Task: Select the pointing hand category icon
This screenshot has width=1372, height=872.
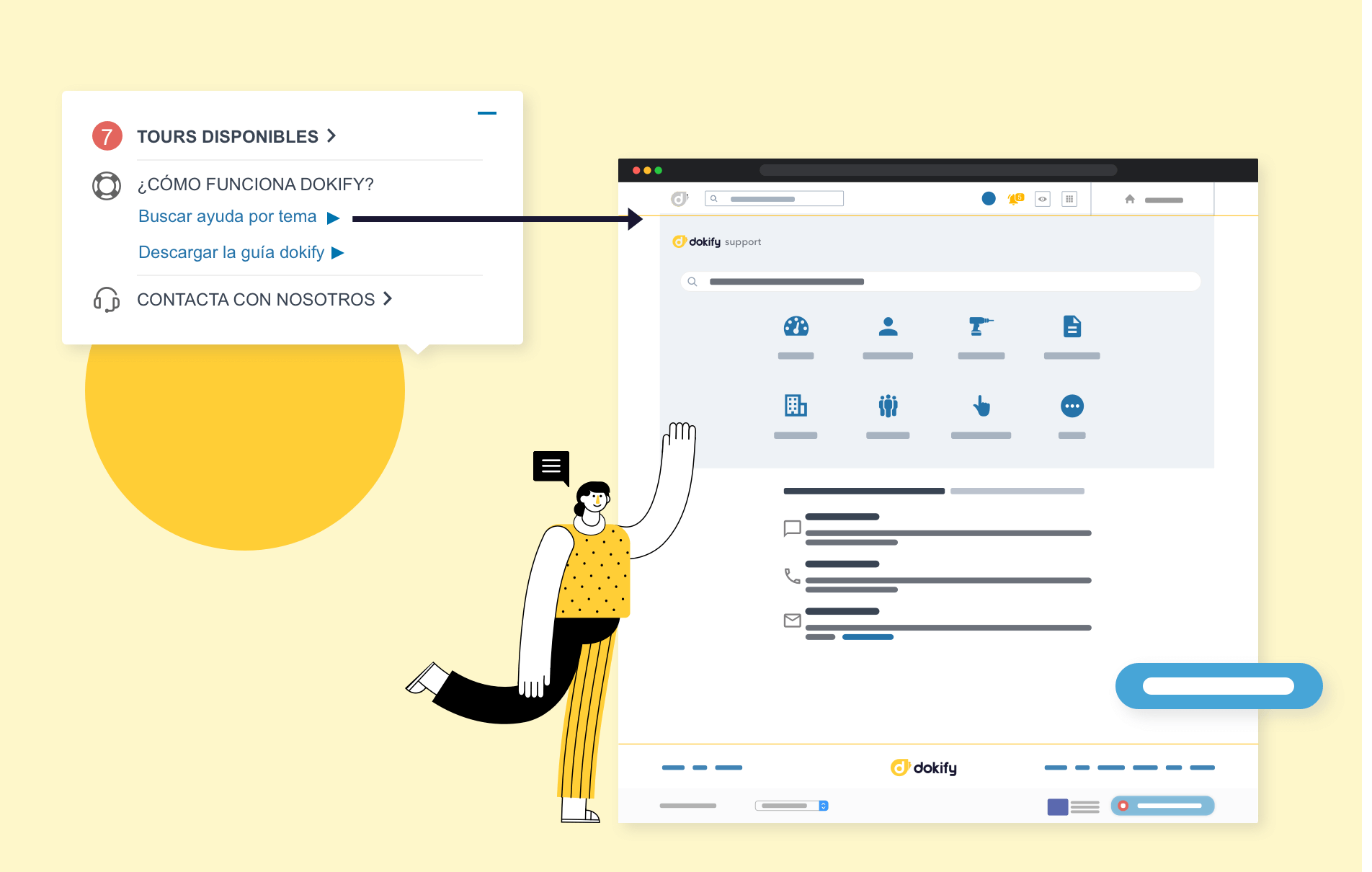Action: click(981, 407)
